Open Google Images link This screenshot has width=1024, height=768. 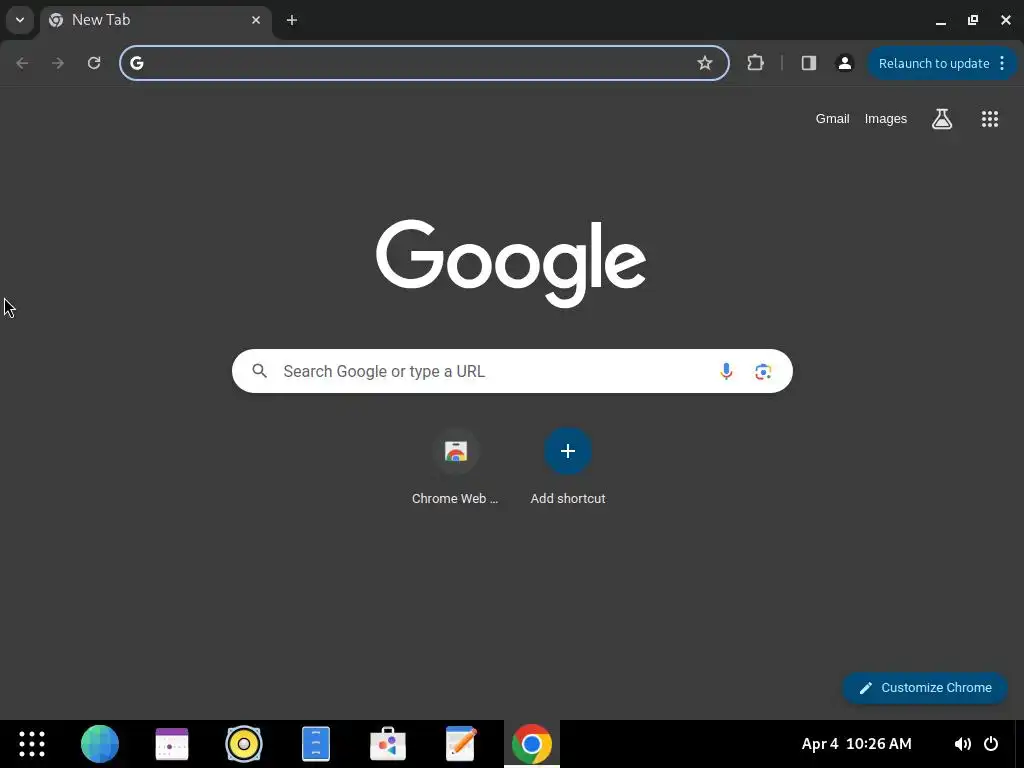click(x=886, y=119)
